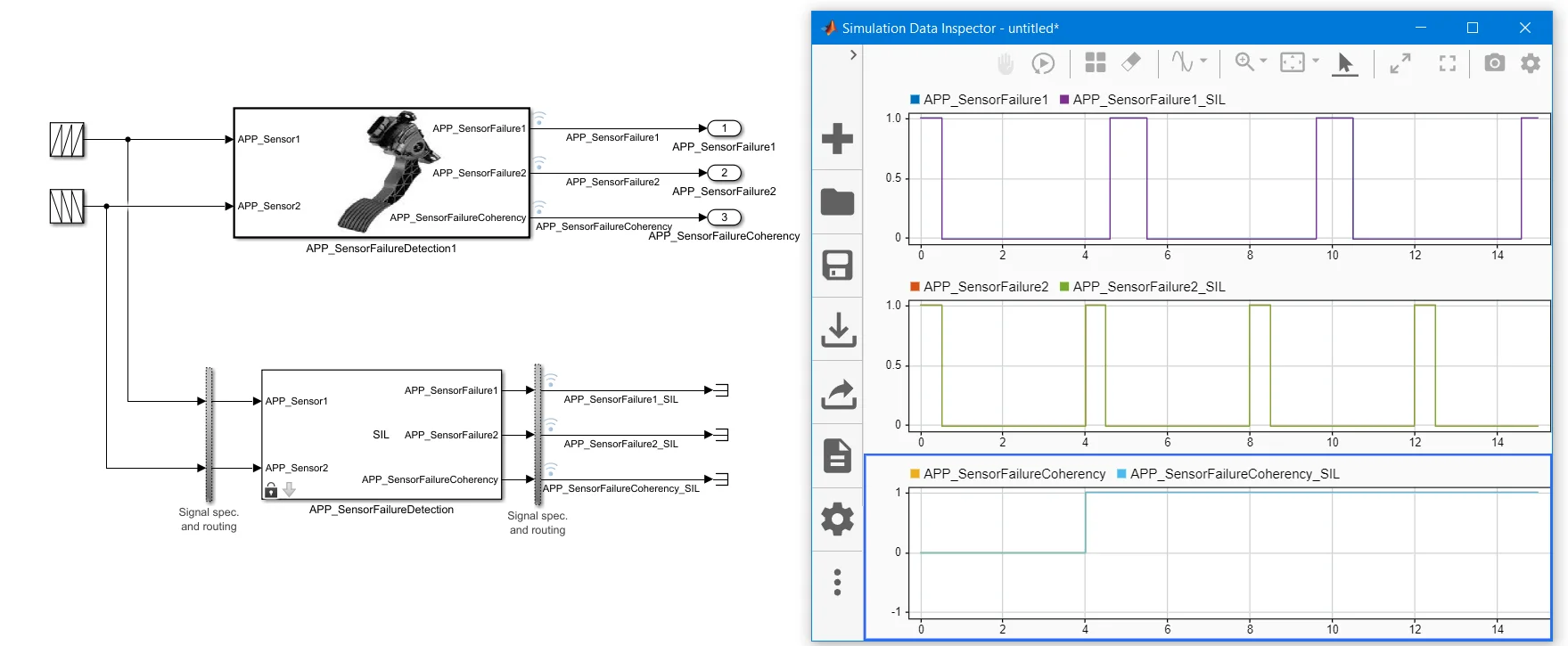Click the save floppy disk icon

pos(837,265)
